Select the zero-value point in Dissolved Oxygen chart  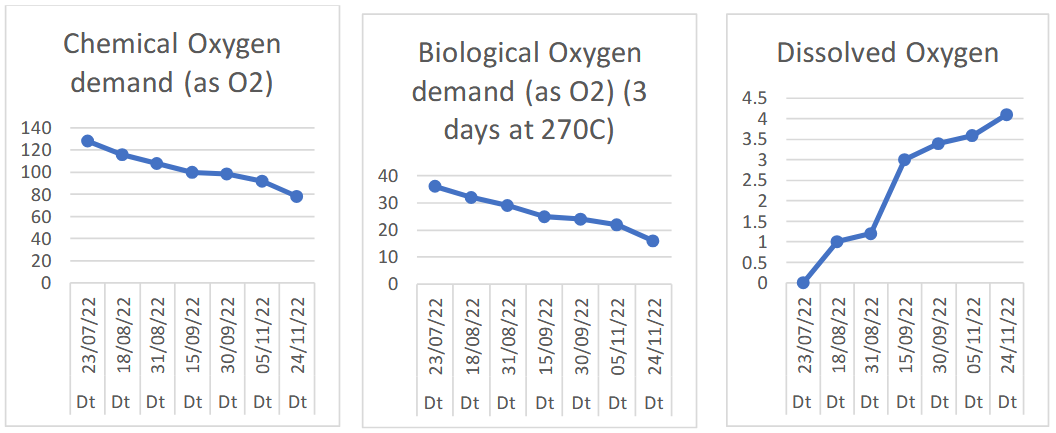(x=803, y=283)
